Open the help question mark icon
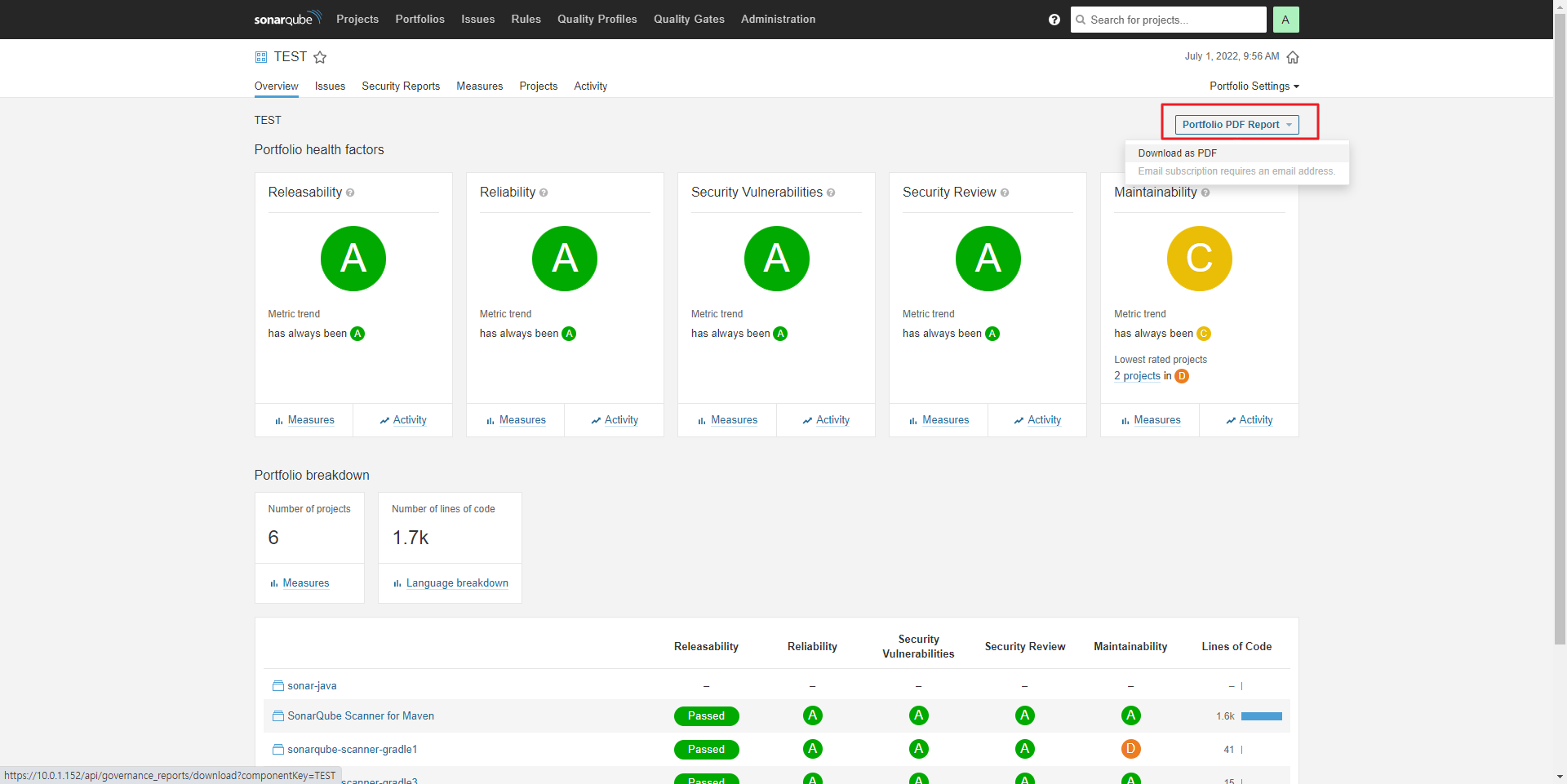The height and width of the screenshot is (784, 1567). click(x=1054, y=20)
